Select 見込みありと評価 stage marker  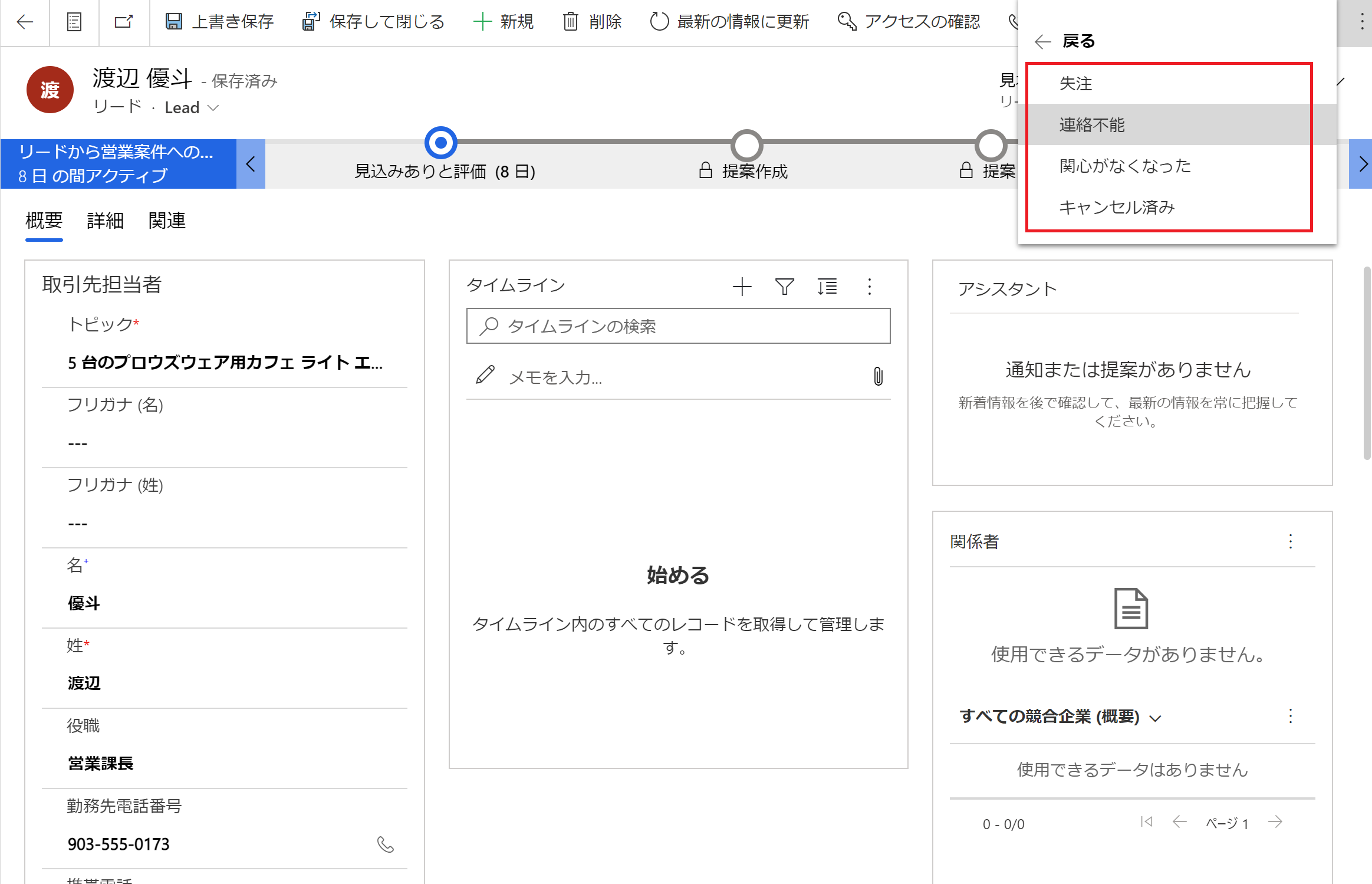click(441, 143)
